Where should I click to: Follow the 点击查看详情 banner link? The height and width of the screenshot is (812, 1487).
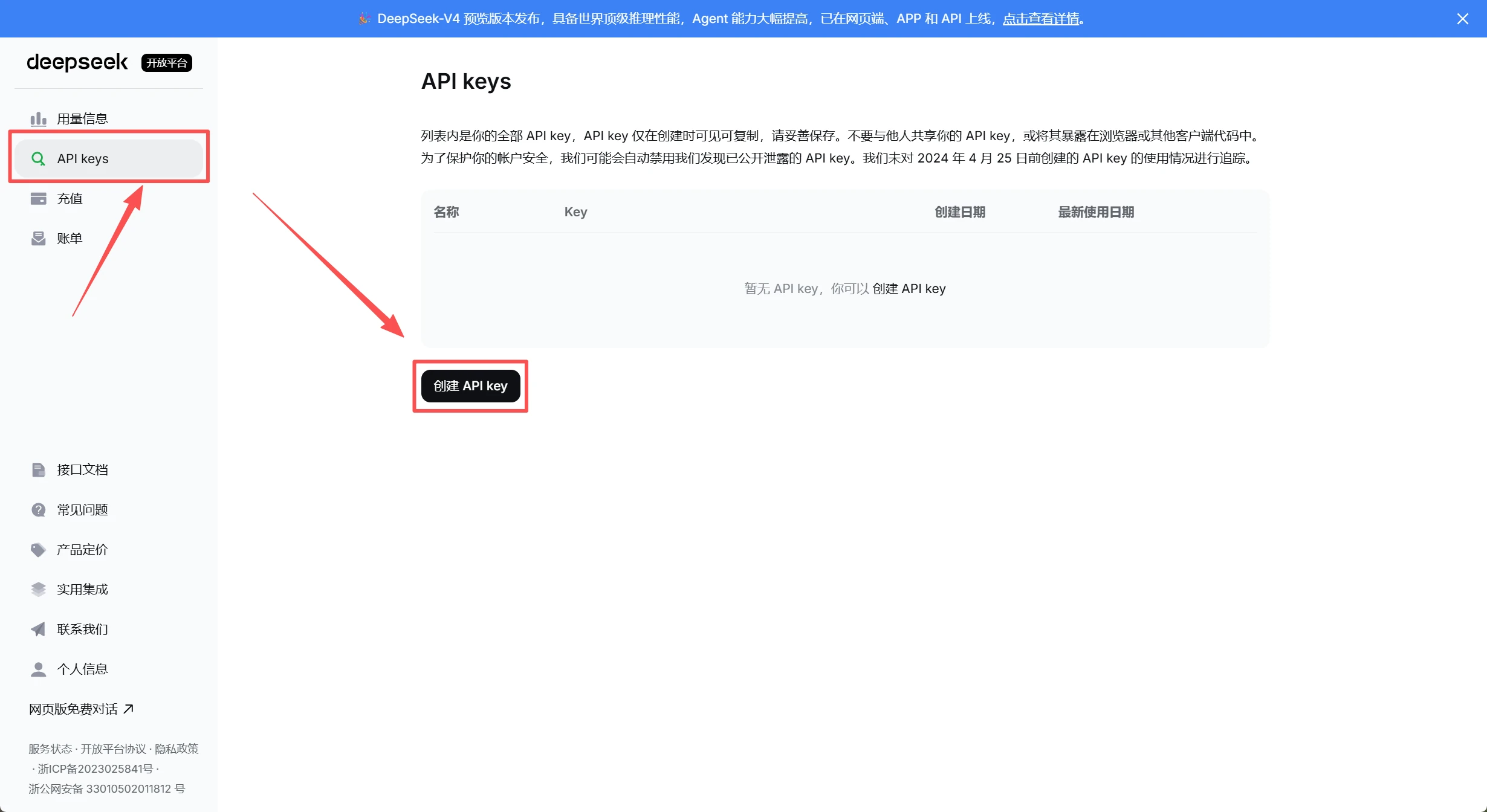click(x=1041, y=19)
